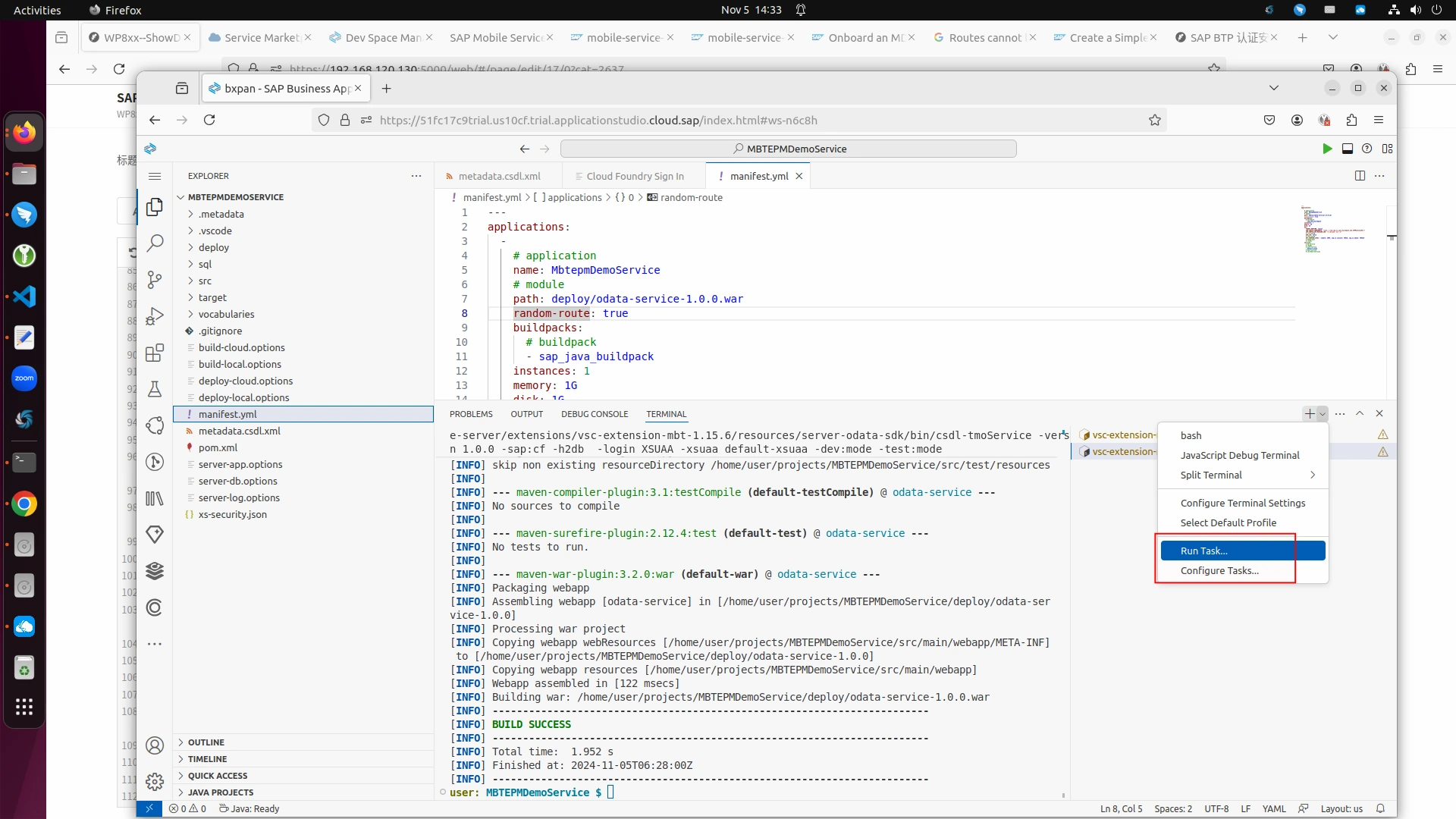Choose bash from terminal menu
The image size is (1456, 819).
click(x=1243, y=435)
